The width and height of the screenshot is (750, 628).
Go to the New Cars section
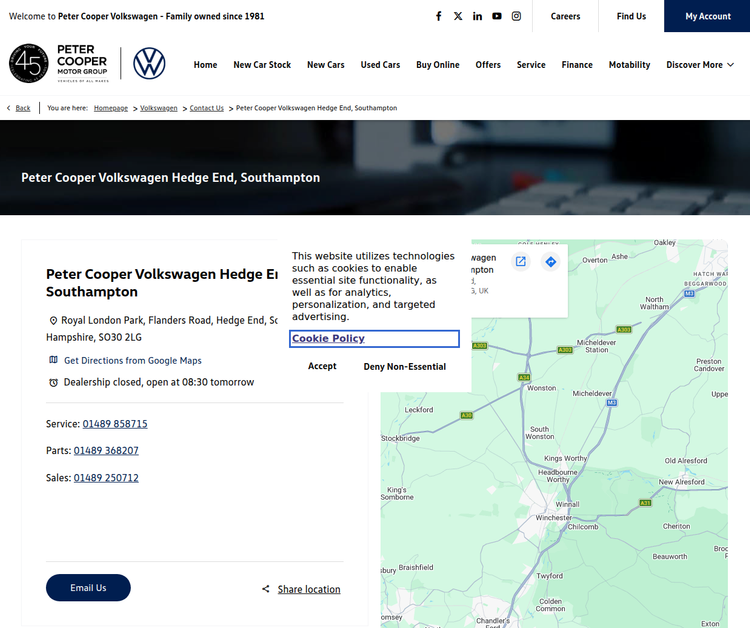click(326, 65)
